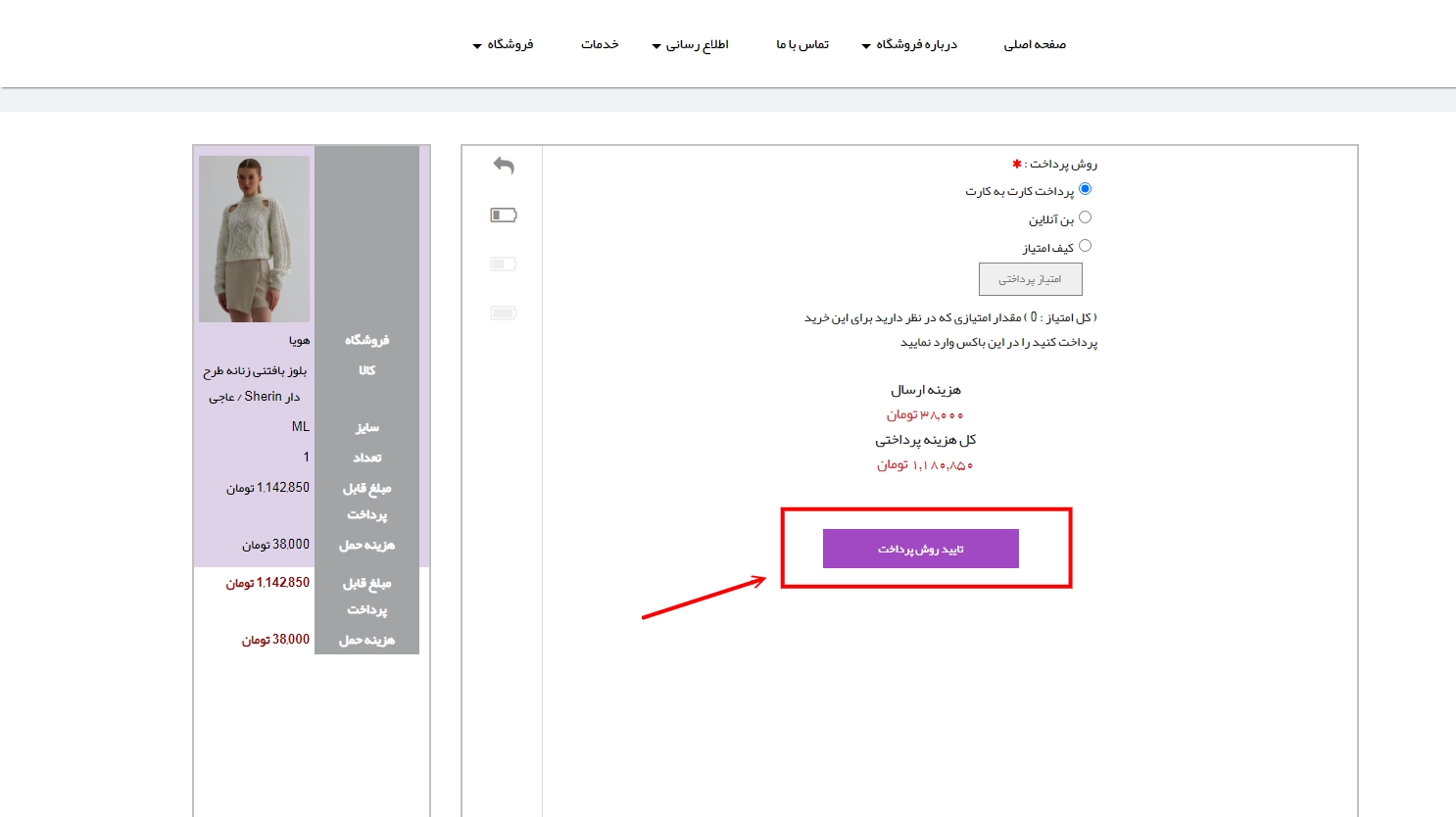Open the اطلاع رسانی dropdown menu
The image size is (1456, 817).
click(691, 45)
